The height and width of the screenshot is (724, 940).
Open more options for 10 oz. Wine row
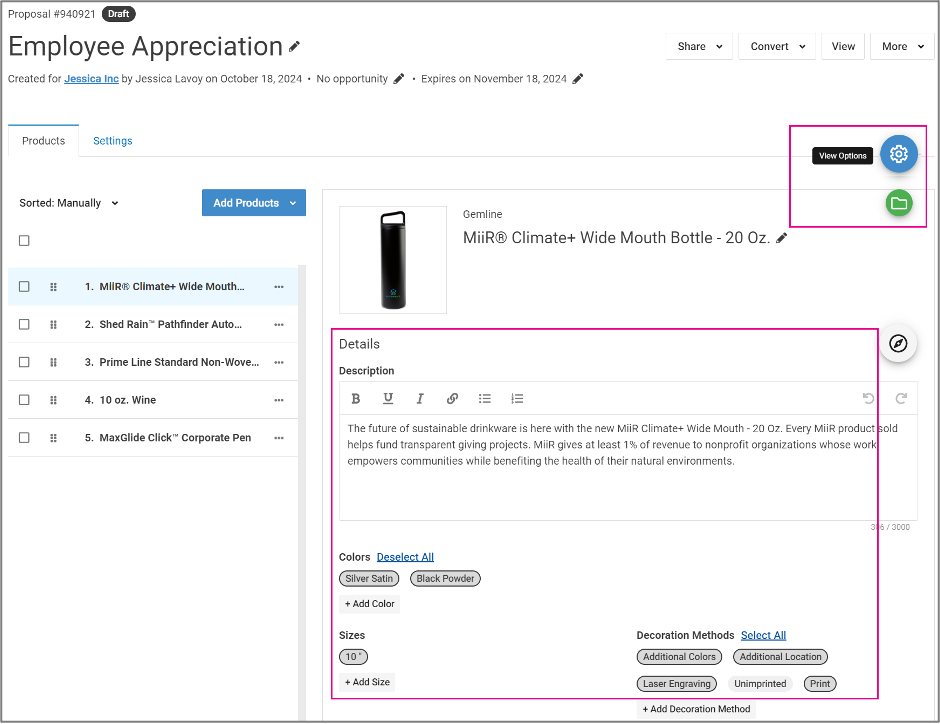pos(279,400)
